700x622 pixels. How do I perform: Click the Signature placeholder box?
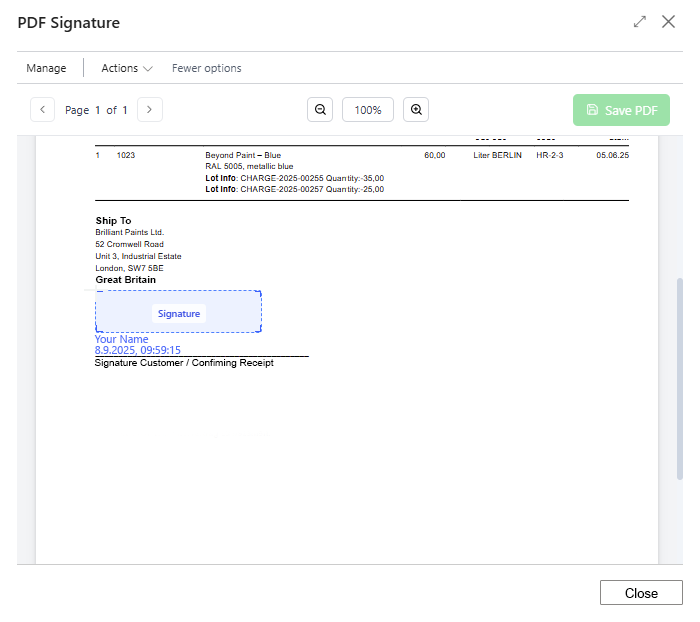(179, 313)
